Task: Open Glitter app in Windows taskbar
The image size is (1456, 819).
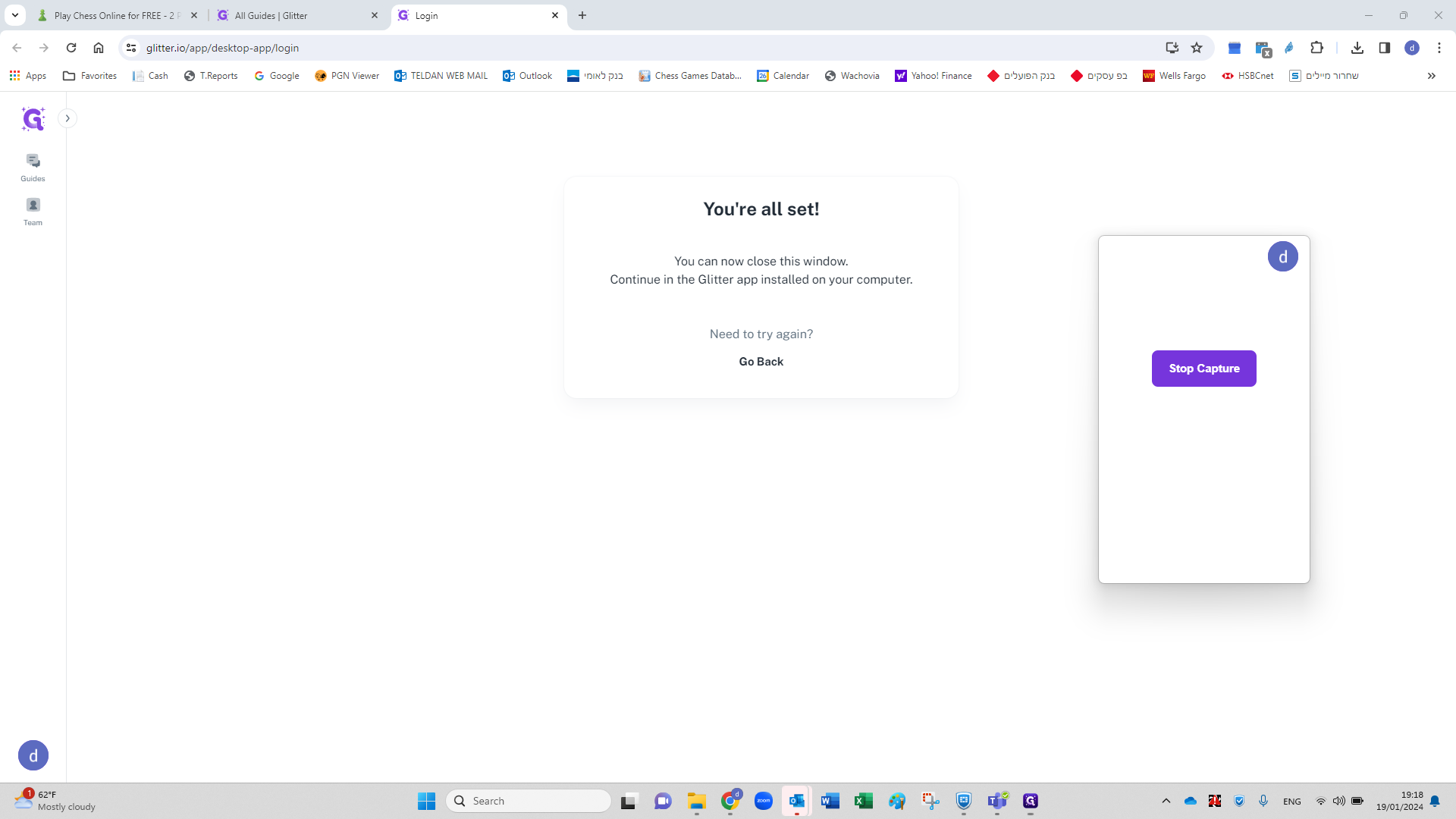Action: point(1030,801)
